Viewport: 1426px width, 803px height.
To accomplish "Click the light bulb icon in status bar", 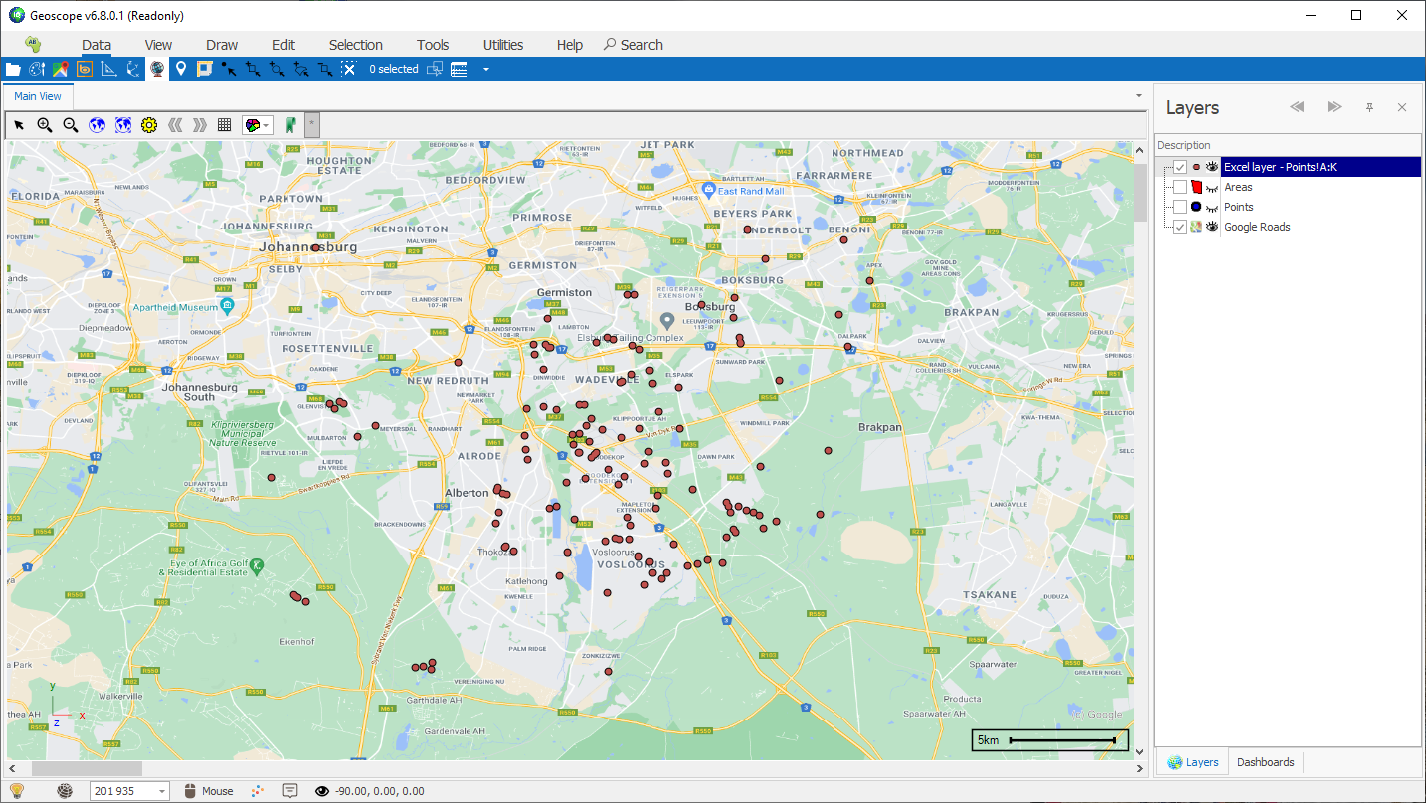I will click(17, 791).
